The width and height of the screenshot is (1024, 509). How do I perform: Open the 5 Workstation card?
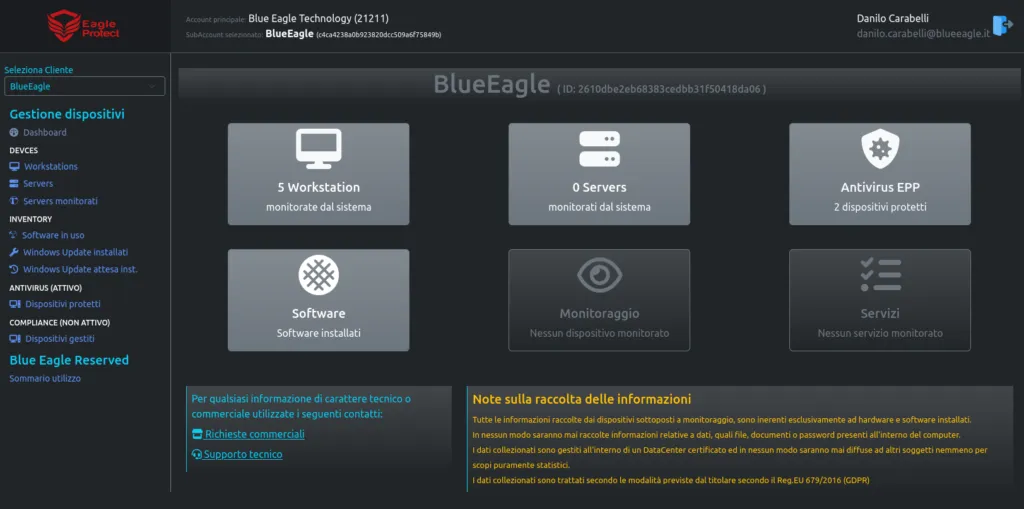319,174
